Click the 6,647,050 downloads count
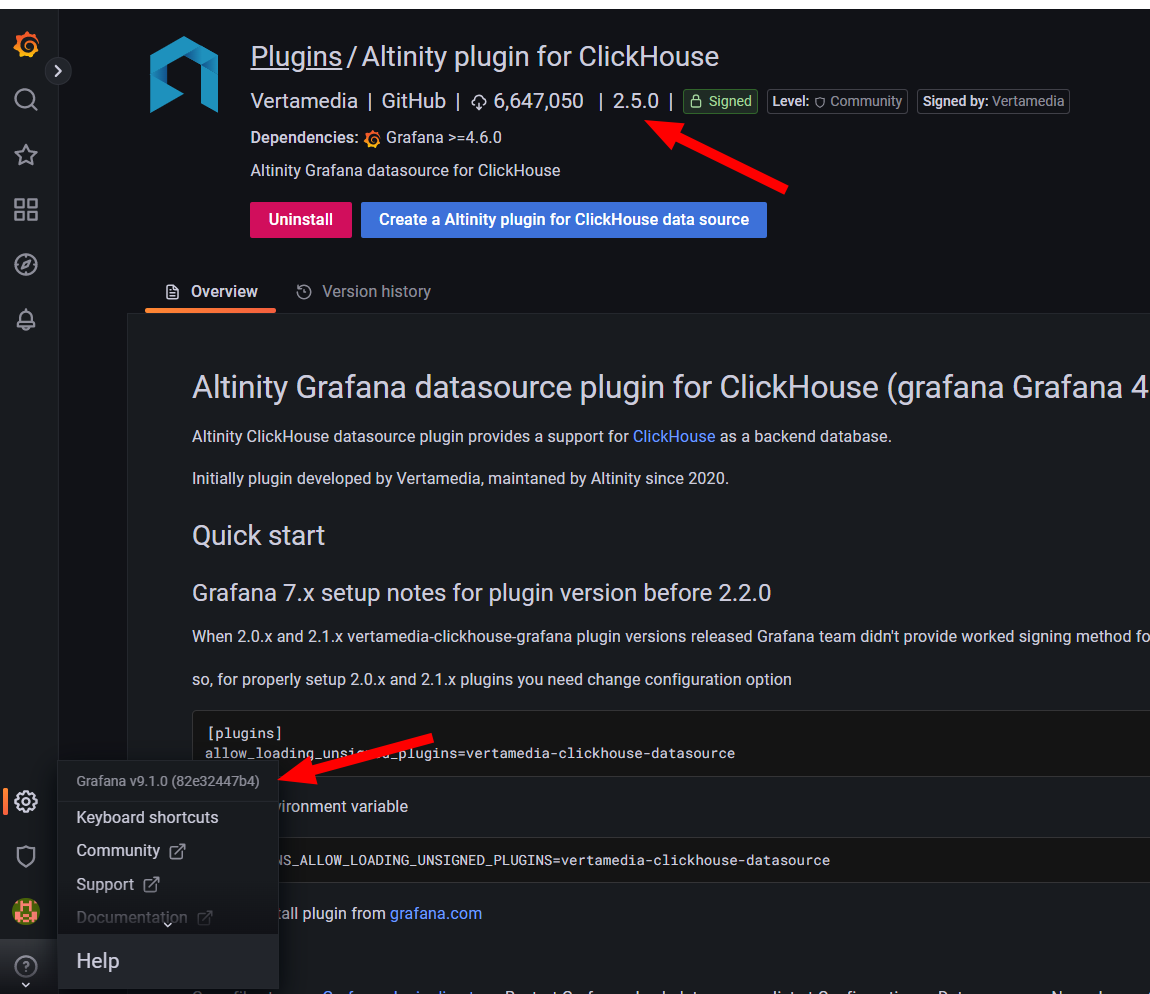This screenshot has height=994, width=1150. (x=538, y=101)
